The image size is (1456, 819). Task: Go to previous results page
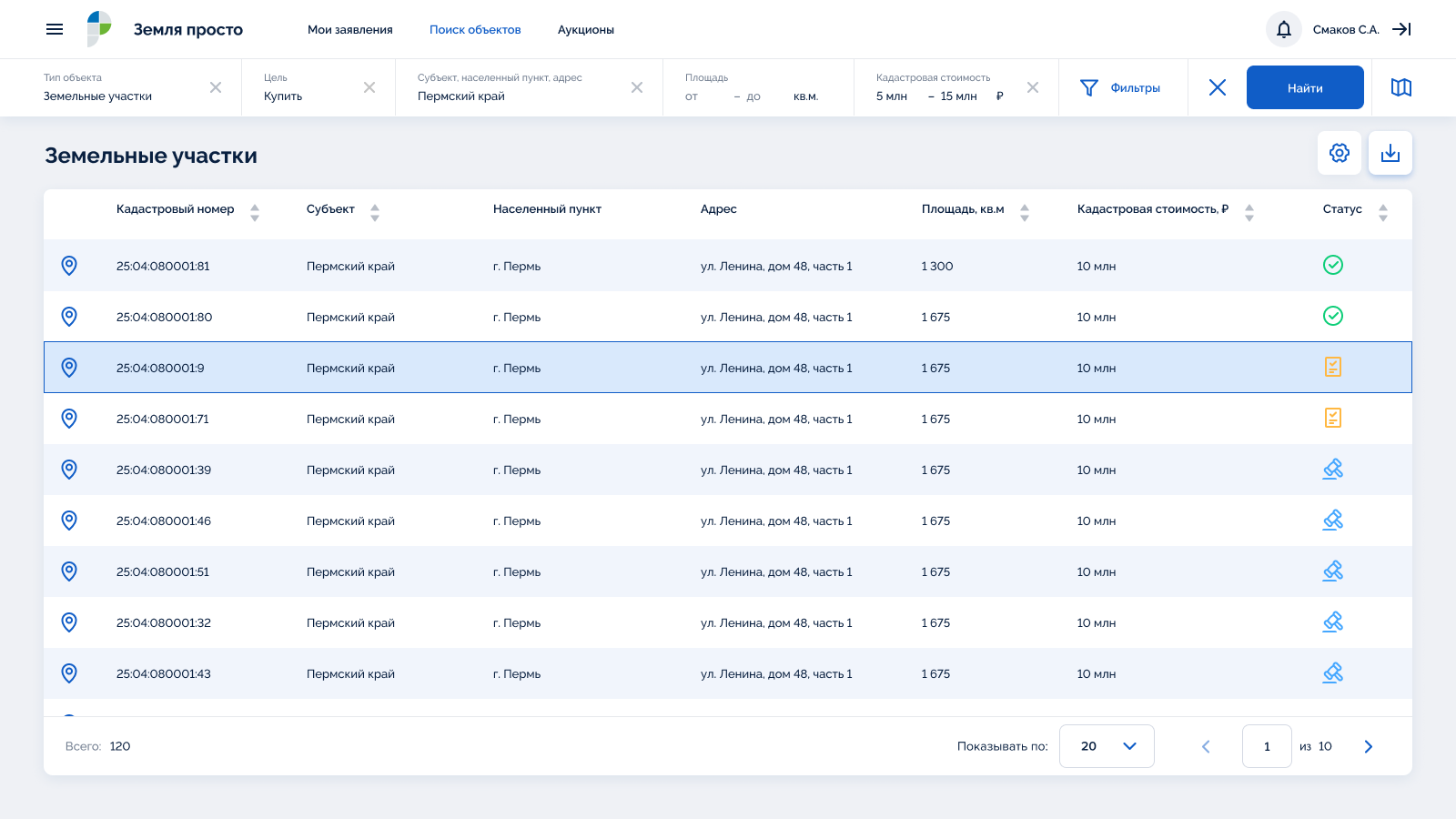click(1206, 746)
